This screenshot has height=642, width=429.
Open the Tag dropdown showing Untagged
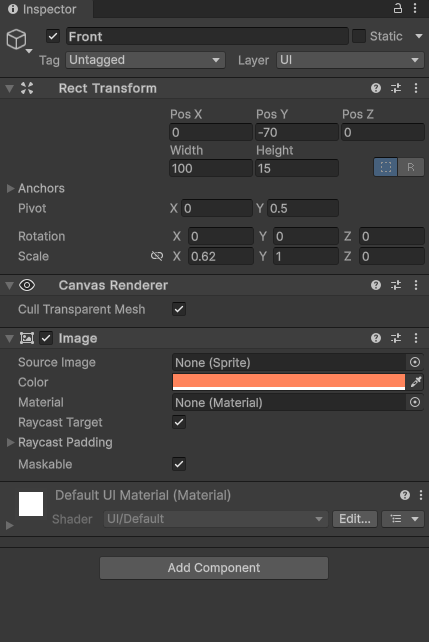(145, 60)
